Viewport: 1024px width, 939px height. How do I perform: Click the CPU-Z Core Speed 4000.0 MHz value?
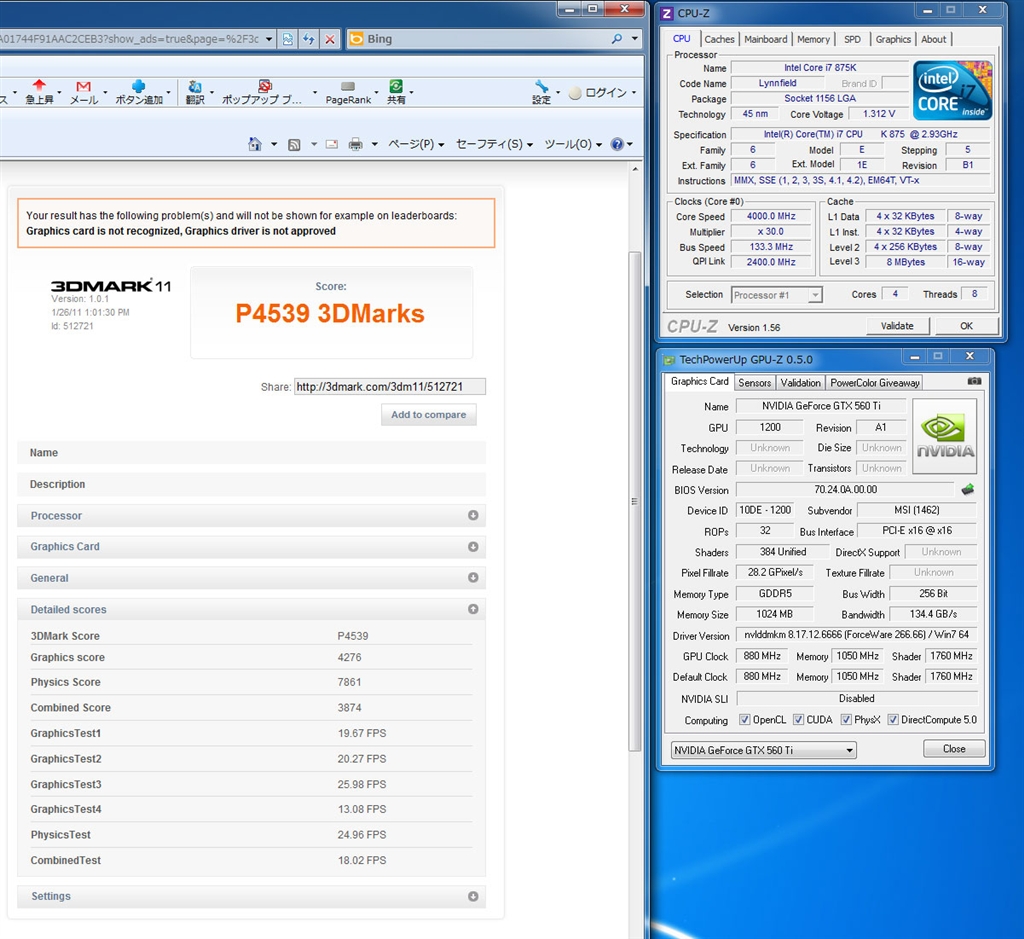[771, 216]
